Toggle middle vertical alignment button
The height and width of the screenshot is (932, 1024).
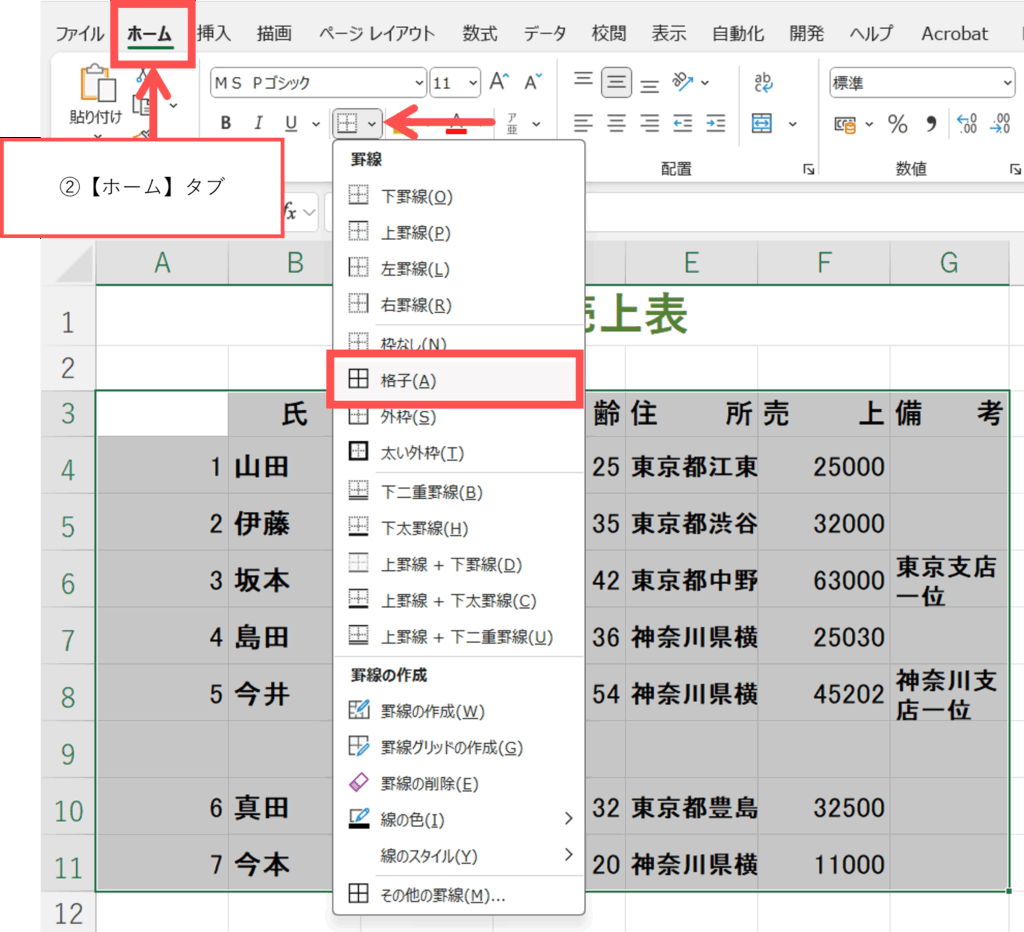(616, 83)
